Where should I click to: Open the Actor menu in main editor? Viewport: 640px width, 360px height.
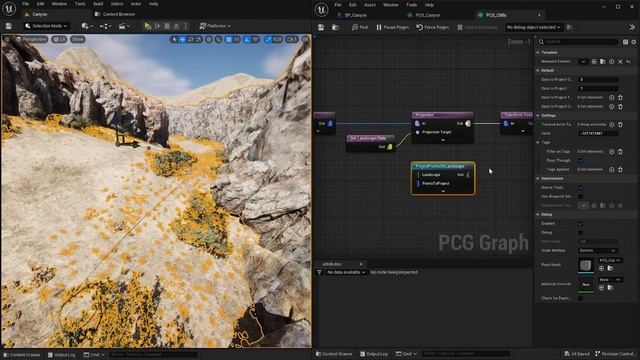136,4
